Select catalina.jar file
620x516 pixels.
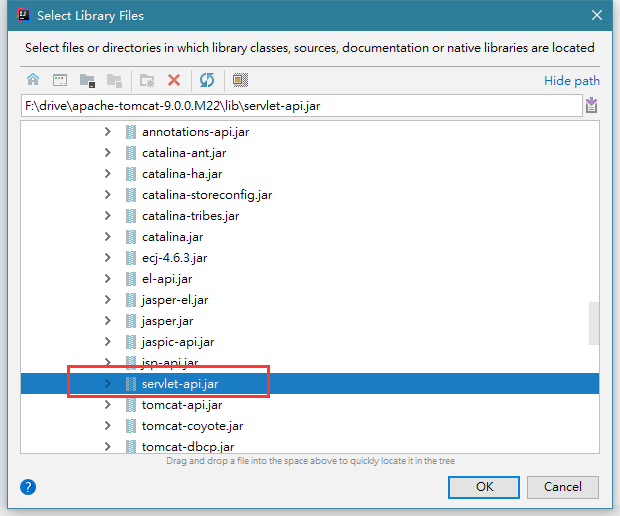coord(172,236)
